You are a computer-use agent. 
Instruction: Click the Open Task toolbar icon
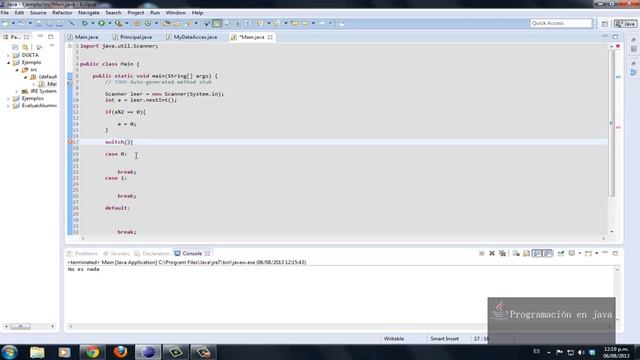click(177, 24)
